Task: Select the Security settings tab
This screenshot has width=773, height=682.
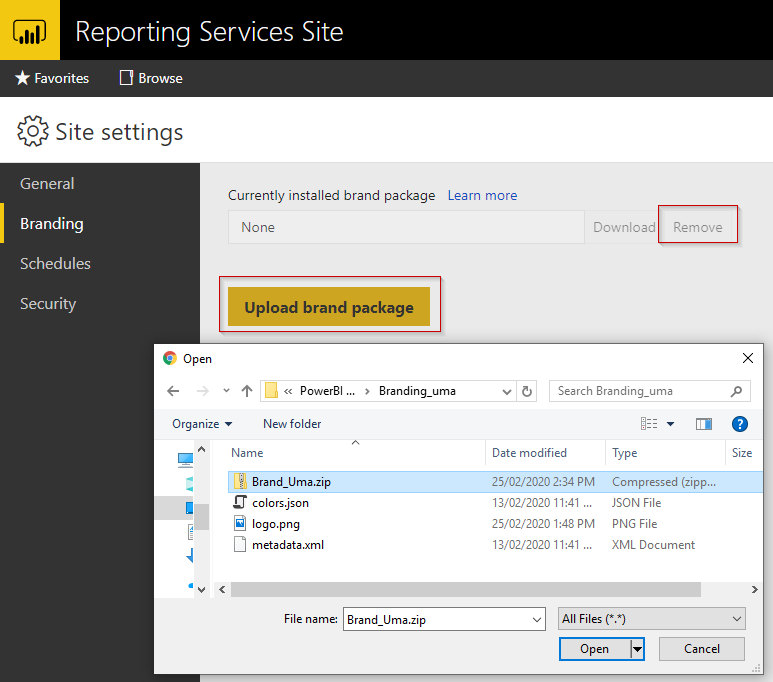Action: click(48, 303)
